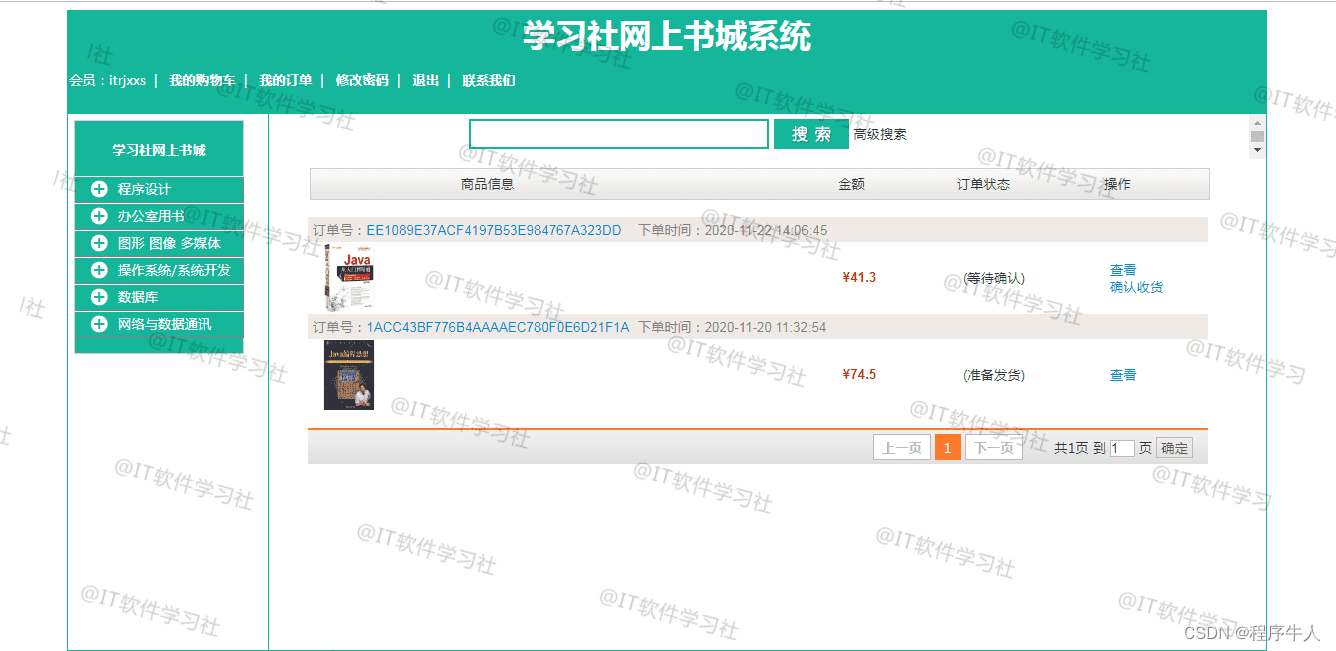Click the Java编程思想 dark cover thumbnail

(x=349, y=374)
